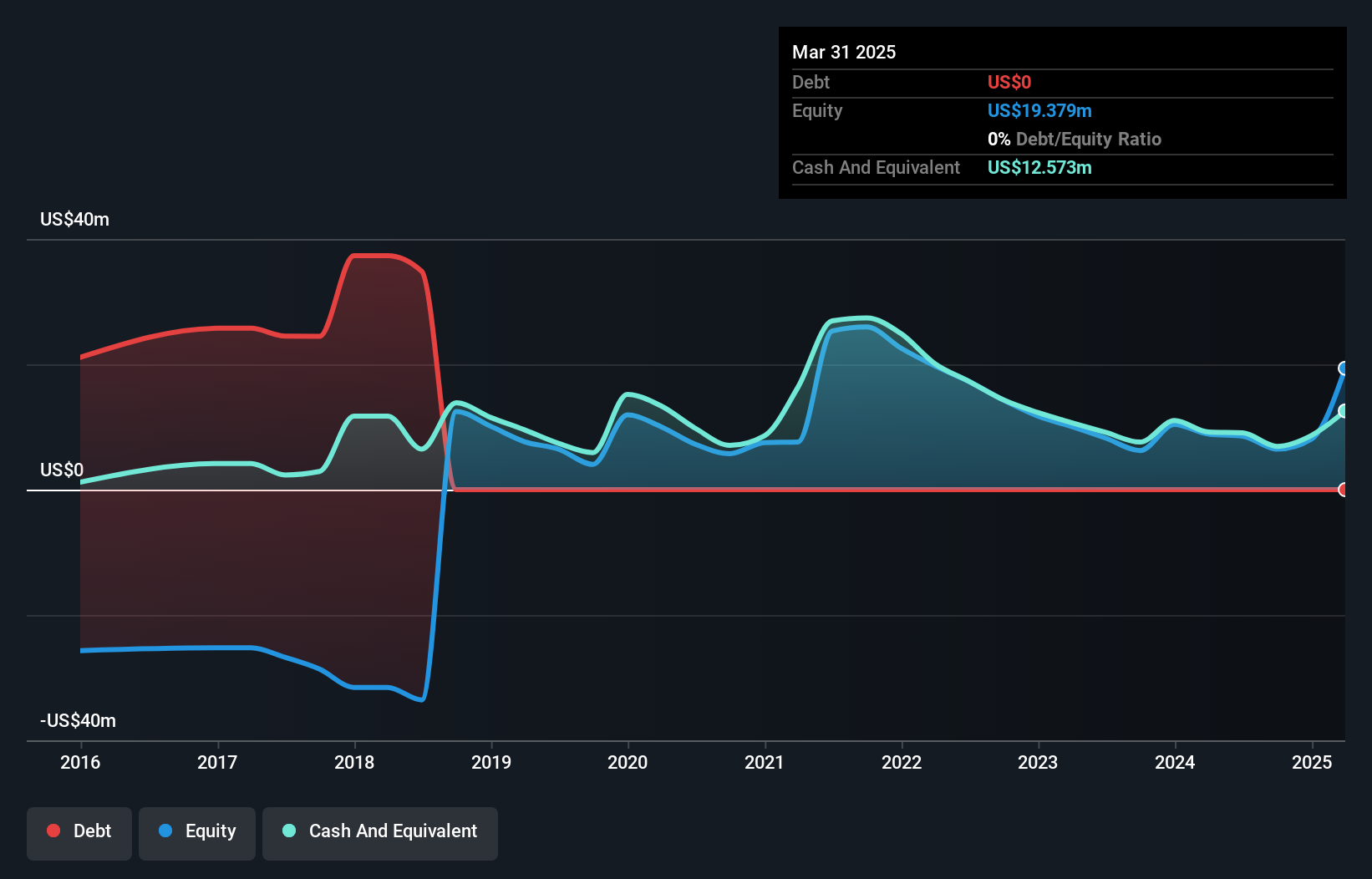Select the blue Equity endpoint marker on chart

point(1344,368)
